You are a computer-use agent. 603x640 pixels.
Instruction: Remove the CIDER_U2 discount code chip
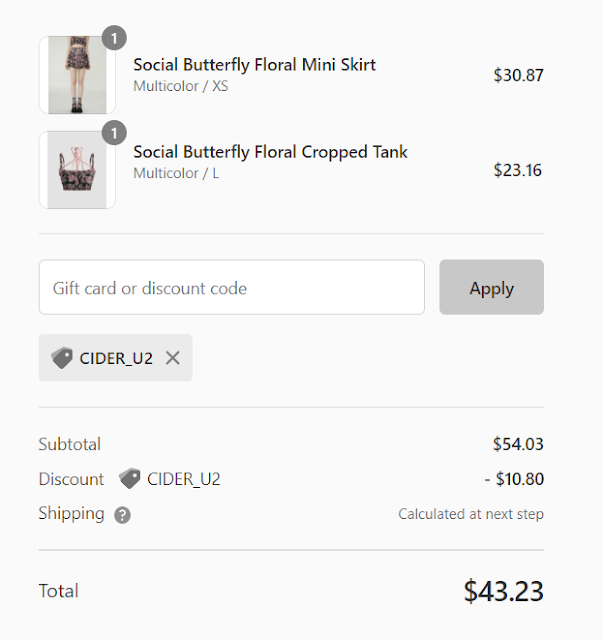(x=173, y=358)
